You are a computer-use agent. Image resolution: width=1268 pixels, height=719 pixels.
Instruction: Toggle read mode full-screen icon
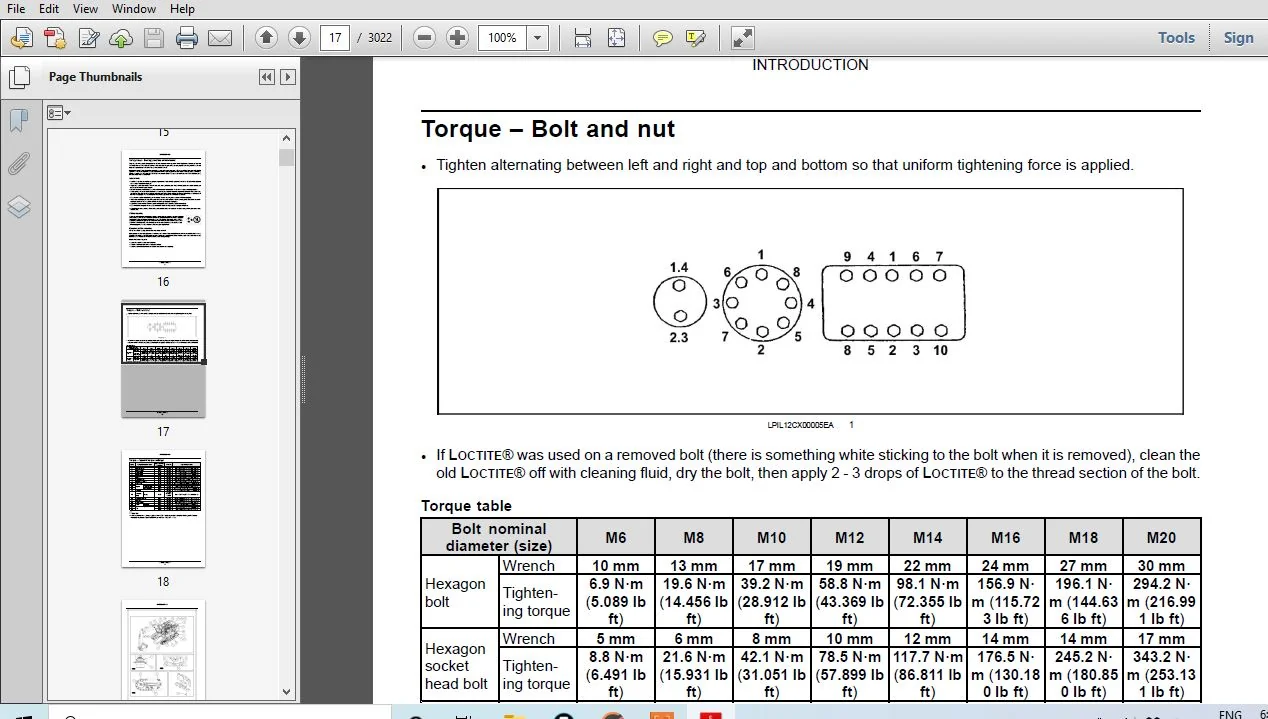click(742, 38)
